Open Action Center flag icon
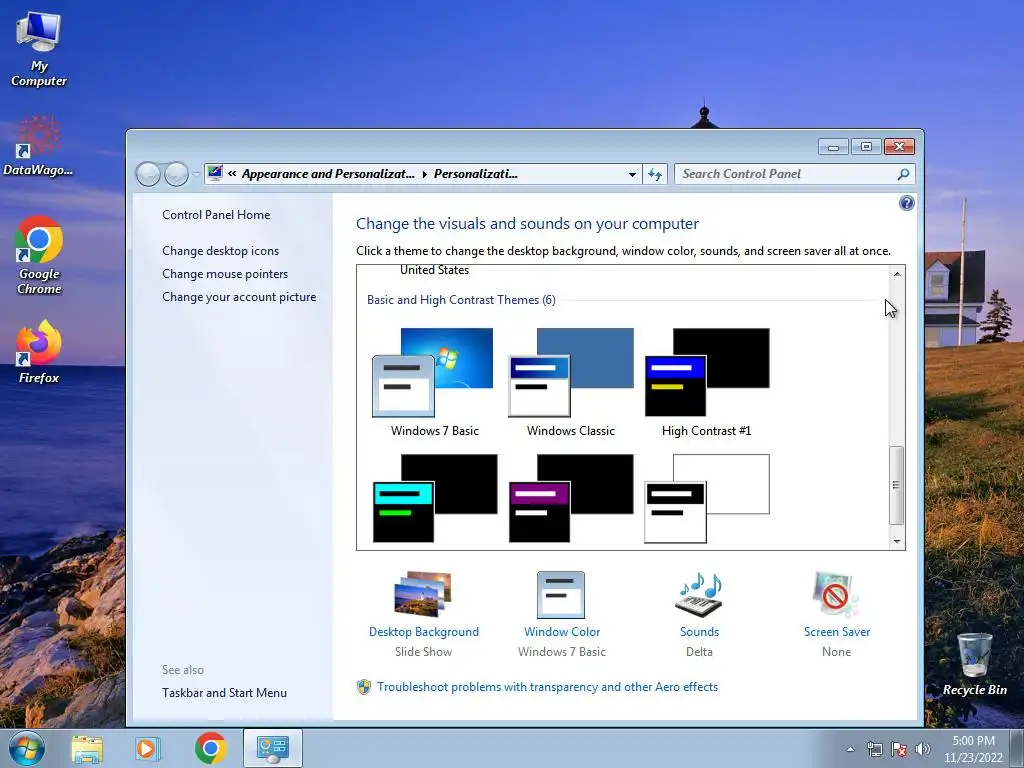The image size is (1024, 768). pyautogui.click(x=899, y=749)
